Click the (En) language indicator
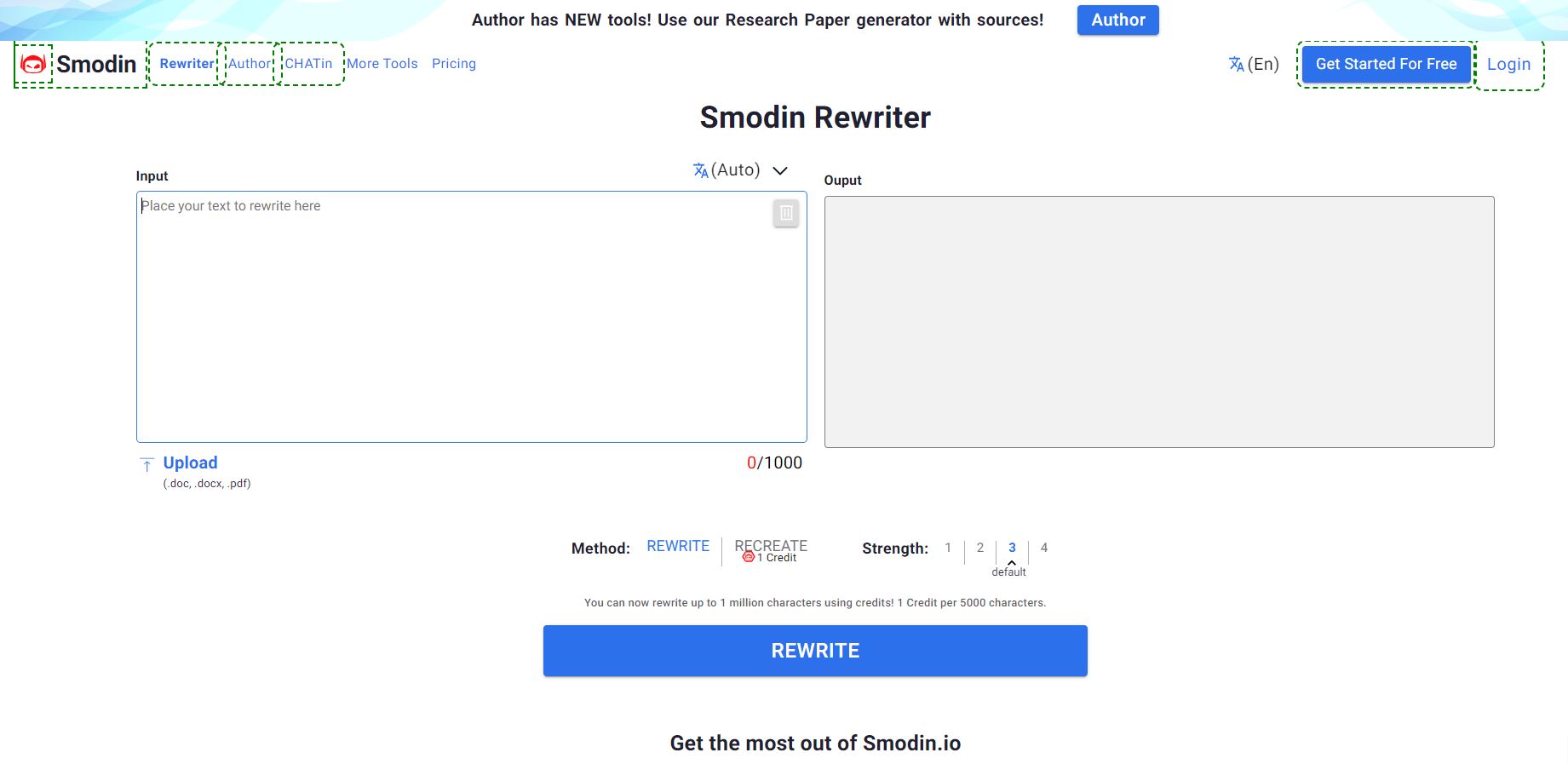This screenshot has width=1568, height=764. [x=1264, y=63]
